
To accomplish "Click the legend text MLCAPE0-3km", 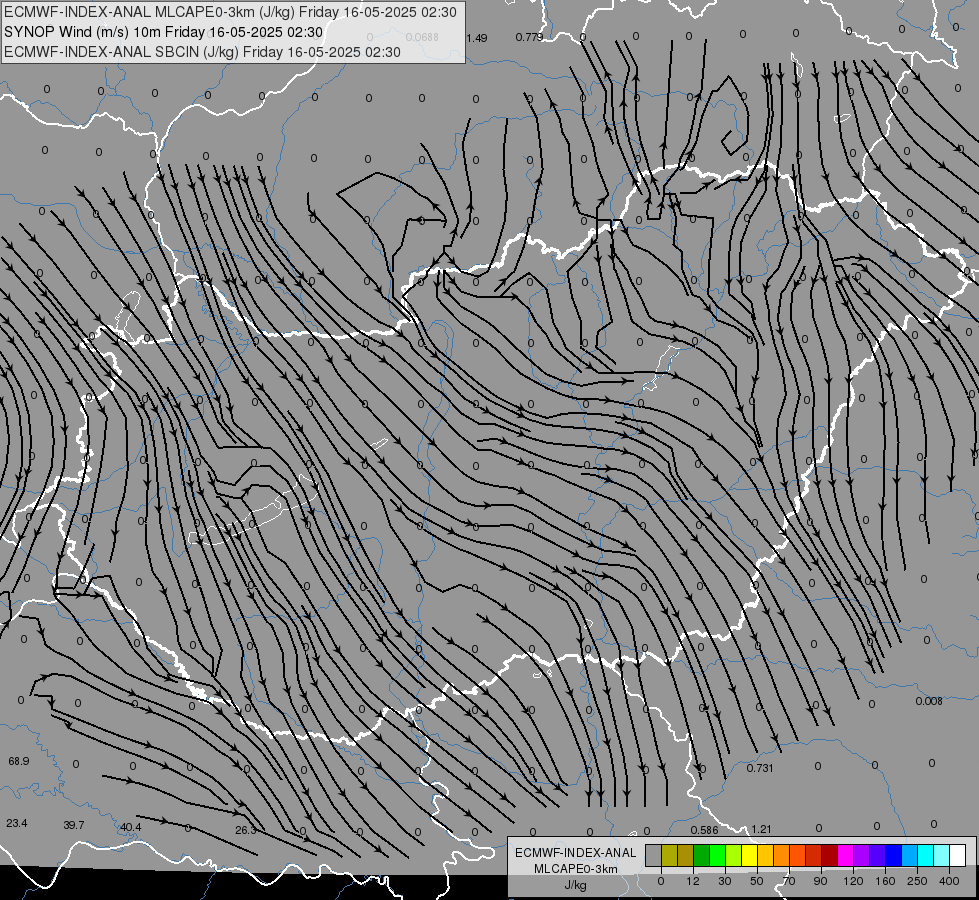I will click(x=576, y=869).
